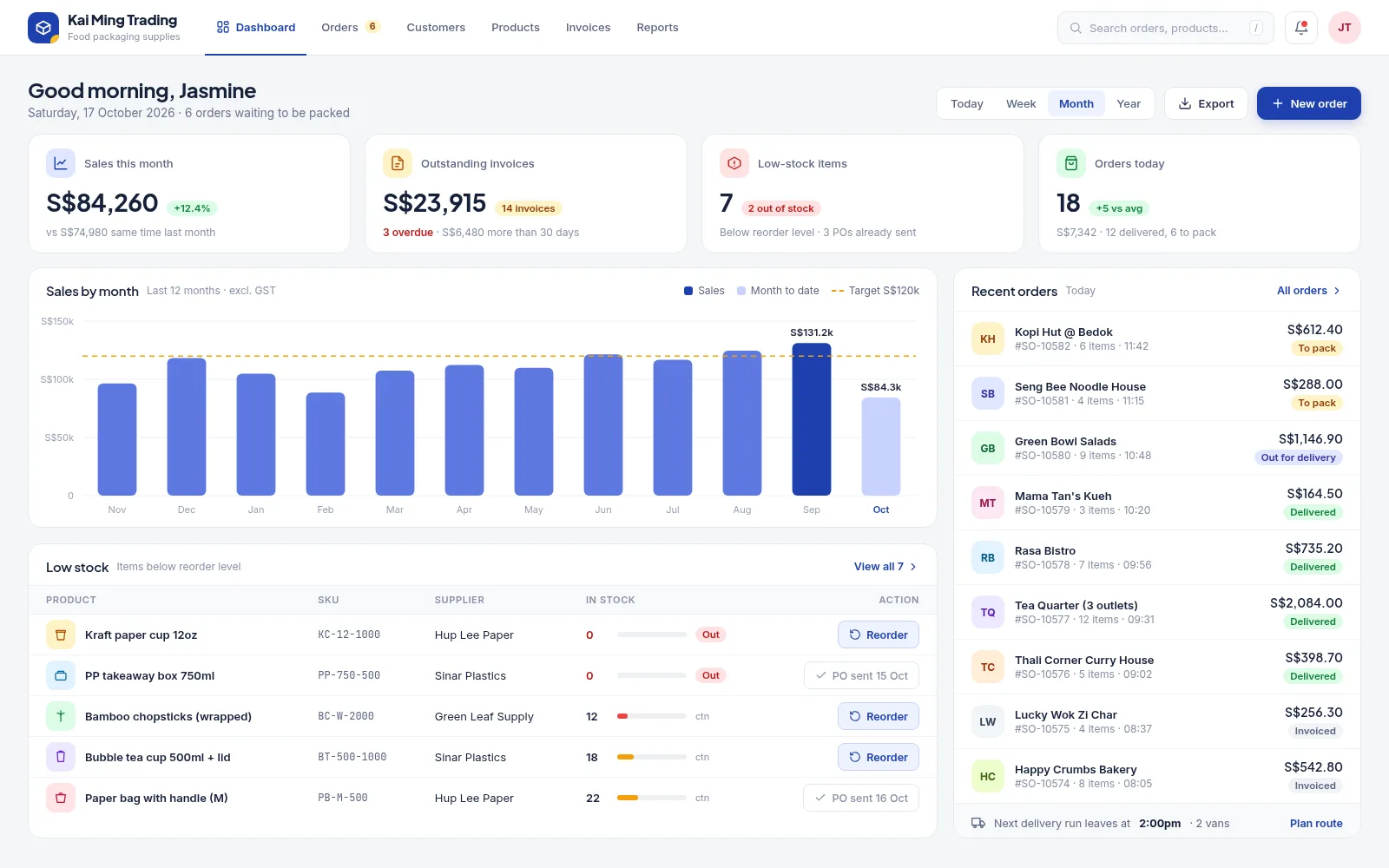Export the dashboard data
1389x868 pixels.
click(1206, 103)
